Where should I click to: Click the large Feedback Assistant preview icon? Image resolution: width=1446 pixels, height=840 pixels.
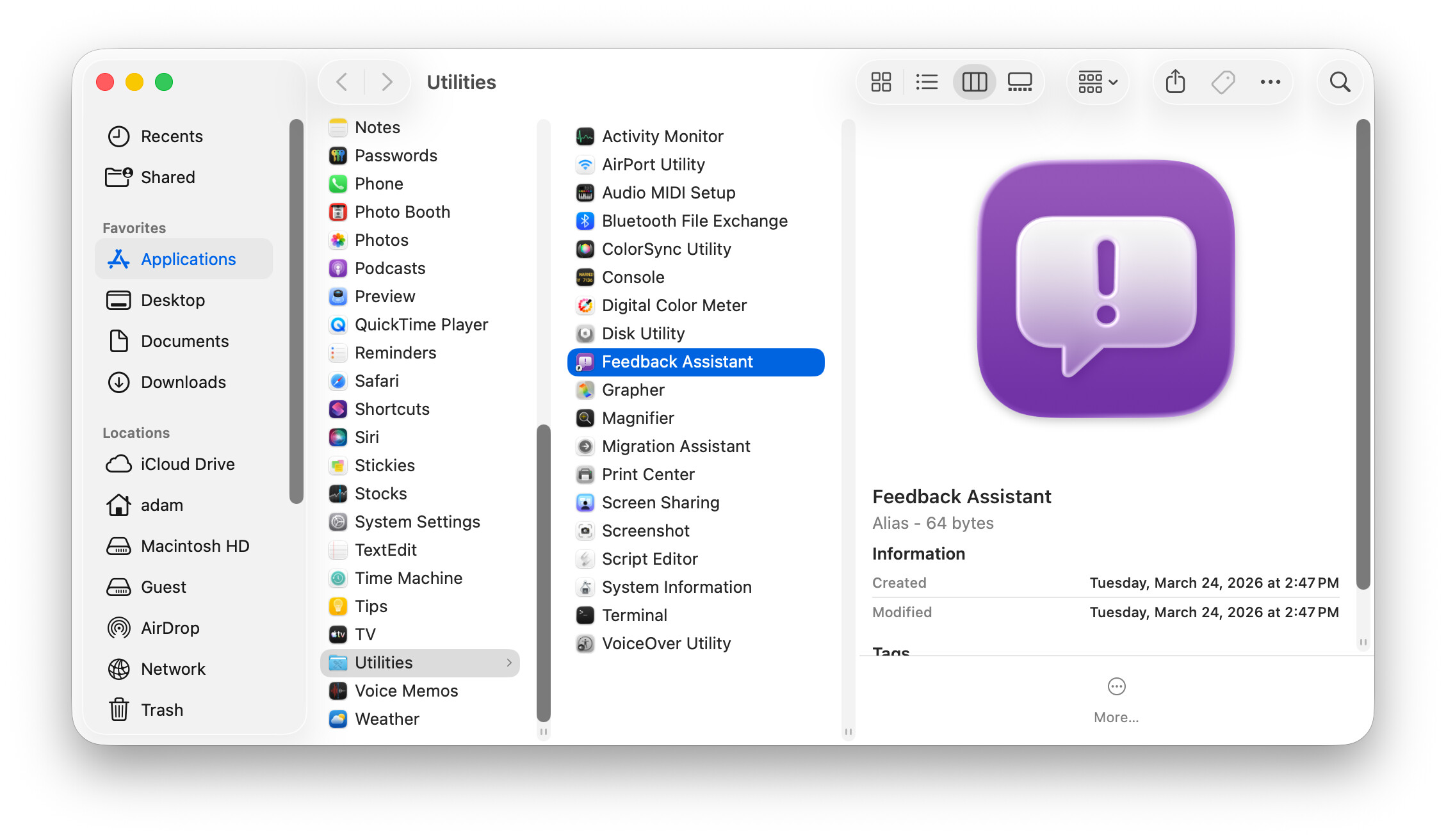pos(1105,289)
